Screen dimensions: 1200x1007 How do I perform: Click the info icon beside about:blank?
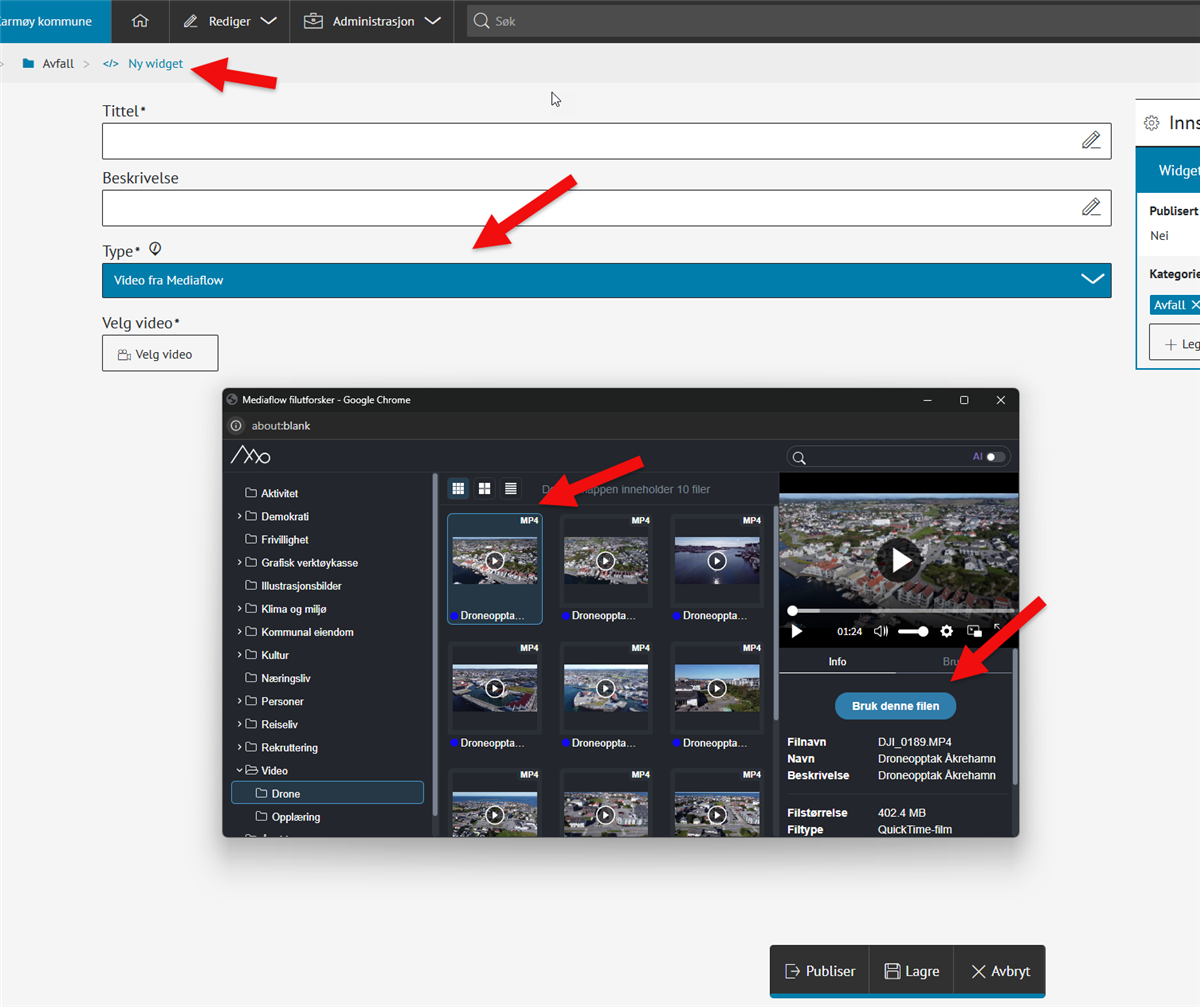pos(236,425)
